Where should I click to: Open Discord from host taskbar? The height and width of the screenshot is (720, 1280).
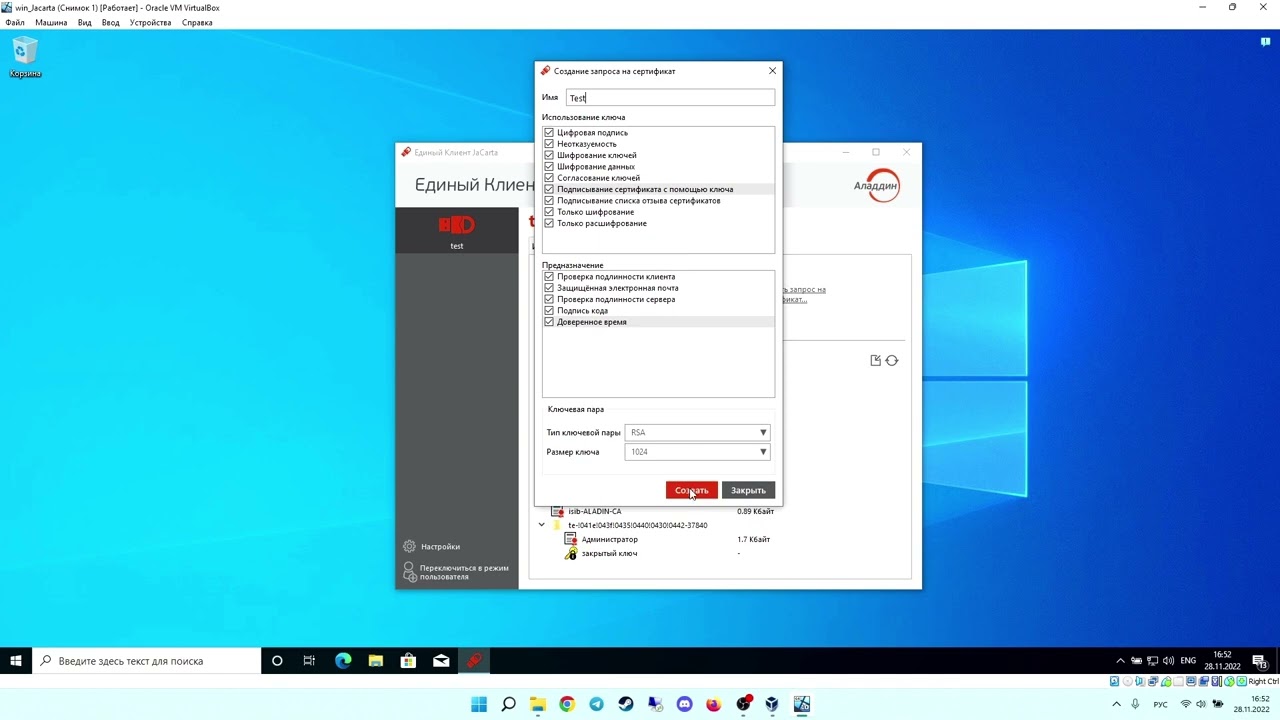684,704
